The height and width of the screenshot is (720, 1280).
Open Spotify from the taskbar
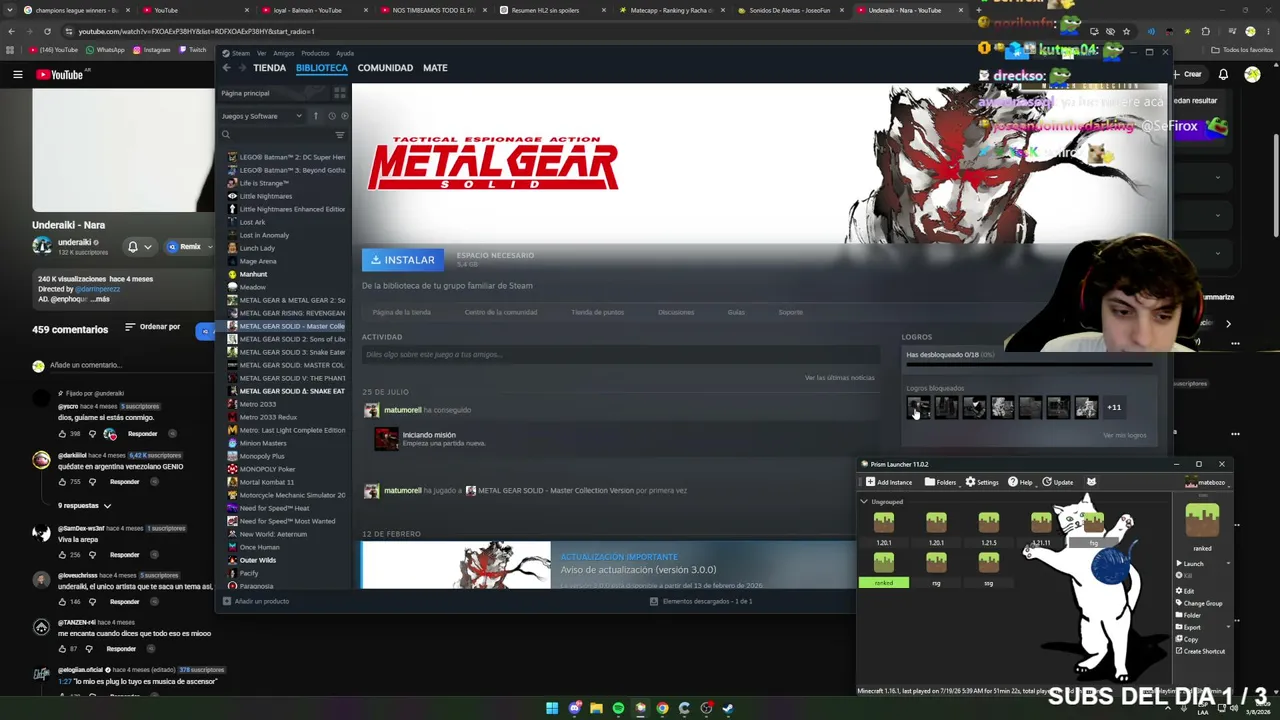tap(618, 708)
